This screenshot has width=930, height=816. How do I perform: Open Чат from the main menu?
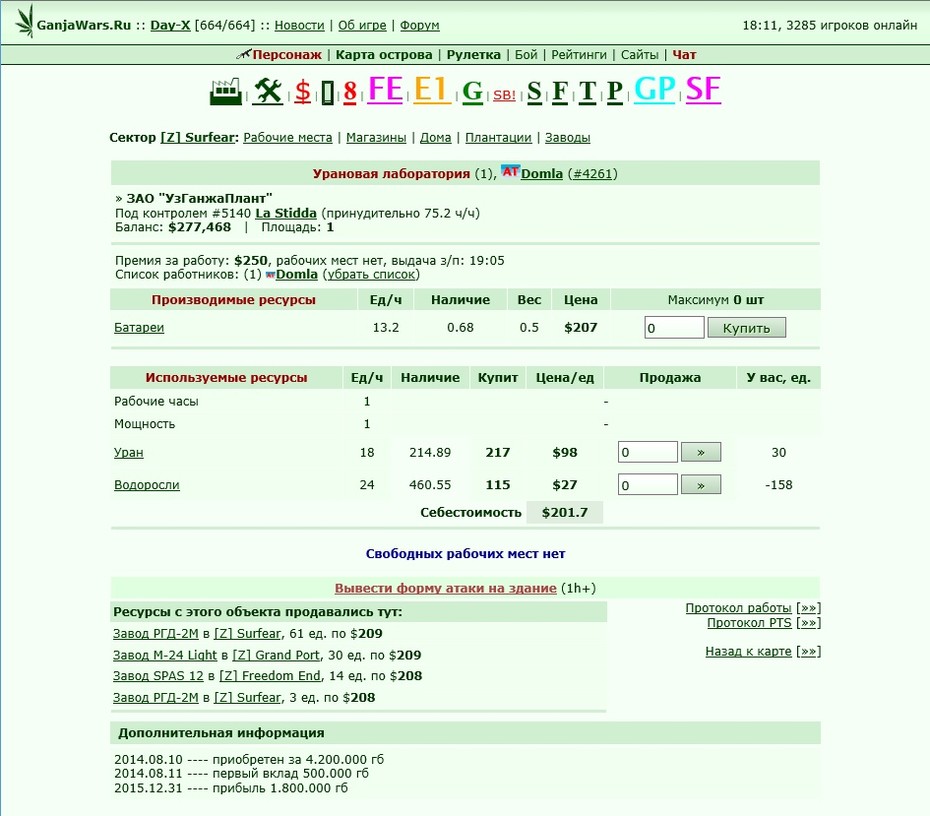(x=684, y=55)
